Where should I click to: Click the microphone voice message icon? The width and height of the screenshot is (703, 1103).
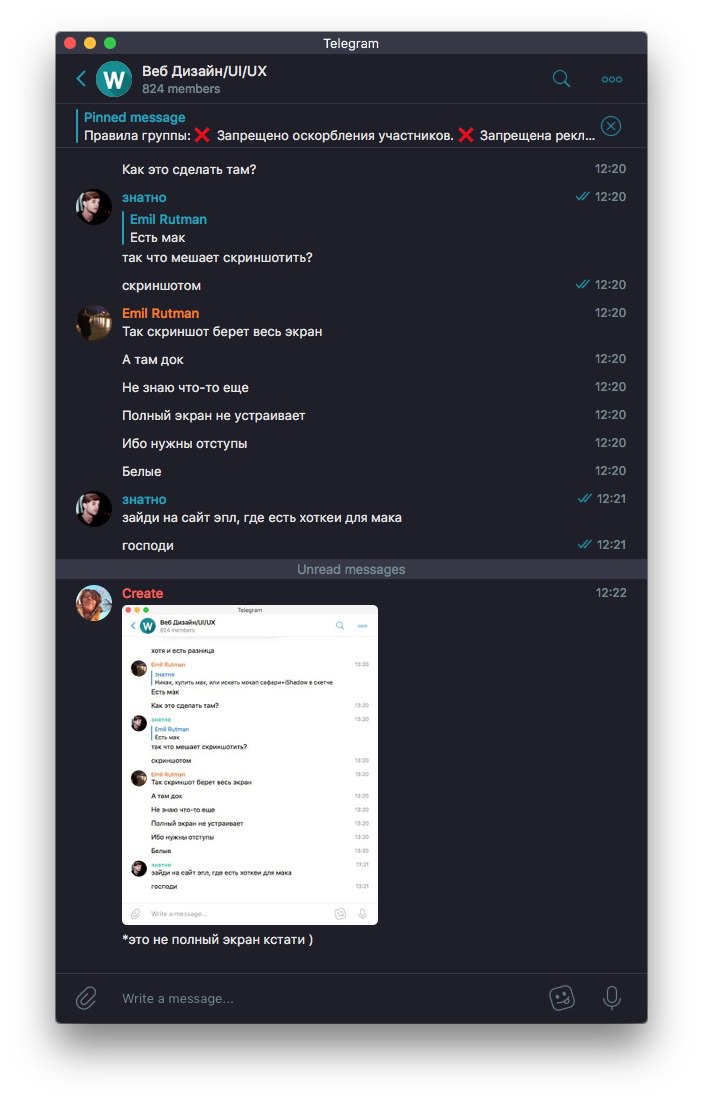coord(612,997)
